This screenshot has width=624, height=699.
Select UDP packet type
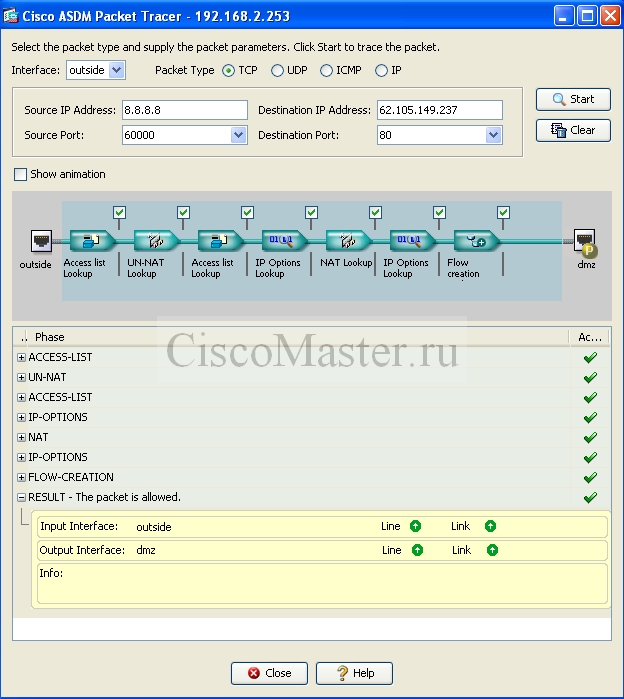[277, 70]
